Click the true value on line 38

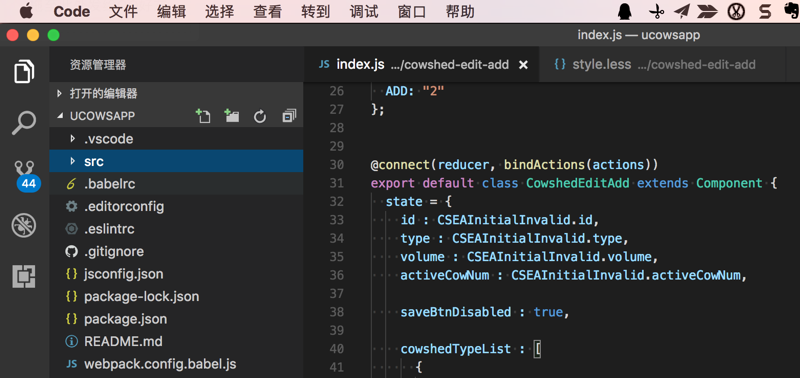(548, 312)
